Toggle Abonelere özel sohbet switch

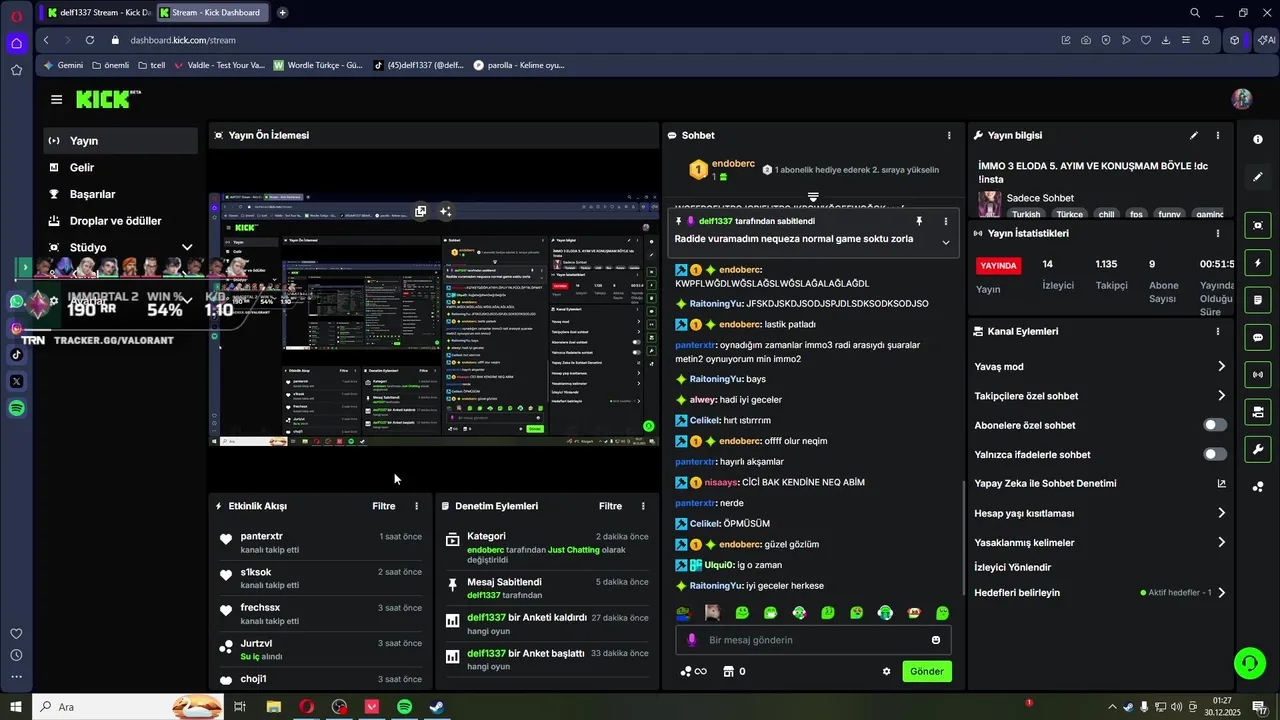(x=1214, y=425)
